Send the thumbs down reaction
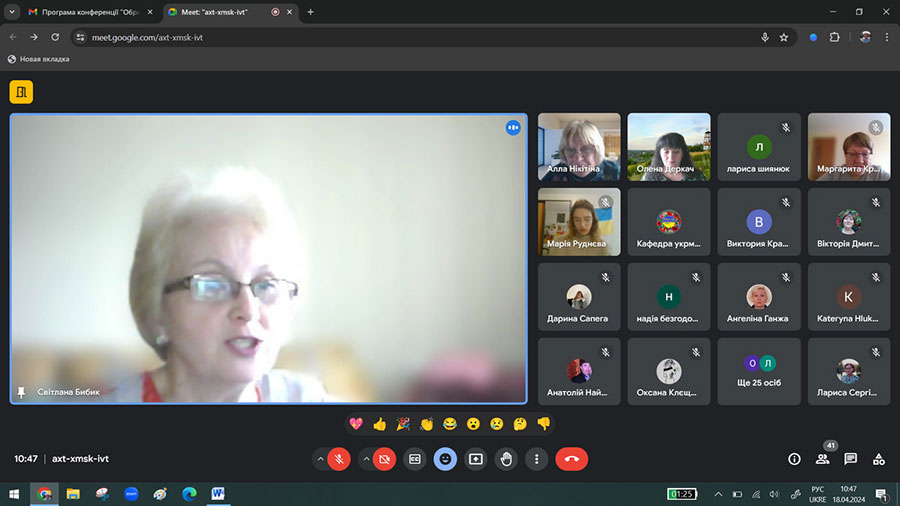Image resolution: width=900 pixels, height=506 pixels. [x=544, y=424]
